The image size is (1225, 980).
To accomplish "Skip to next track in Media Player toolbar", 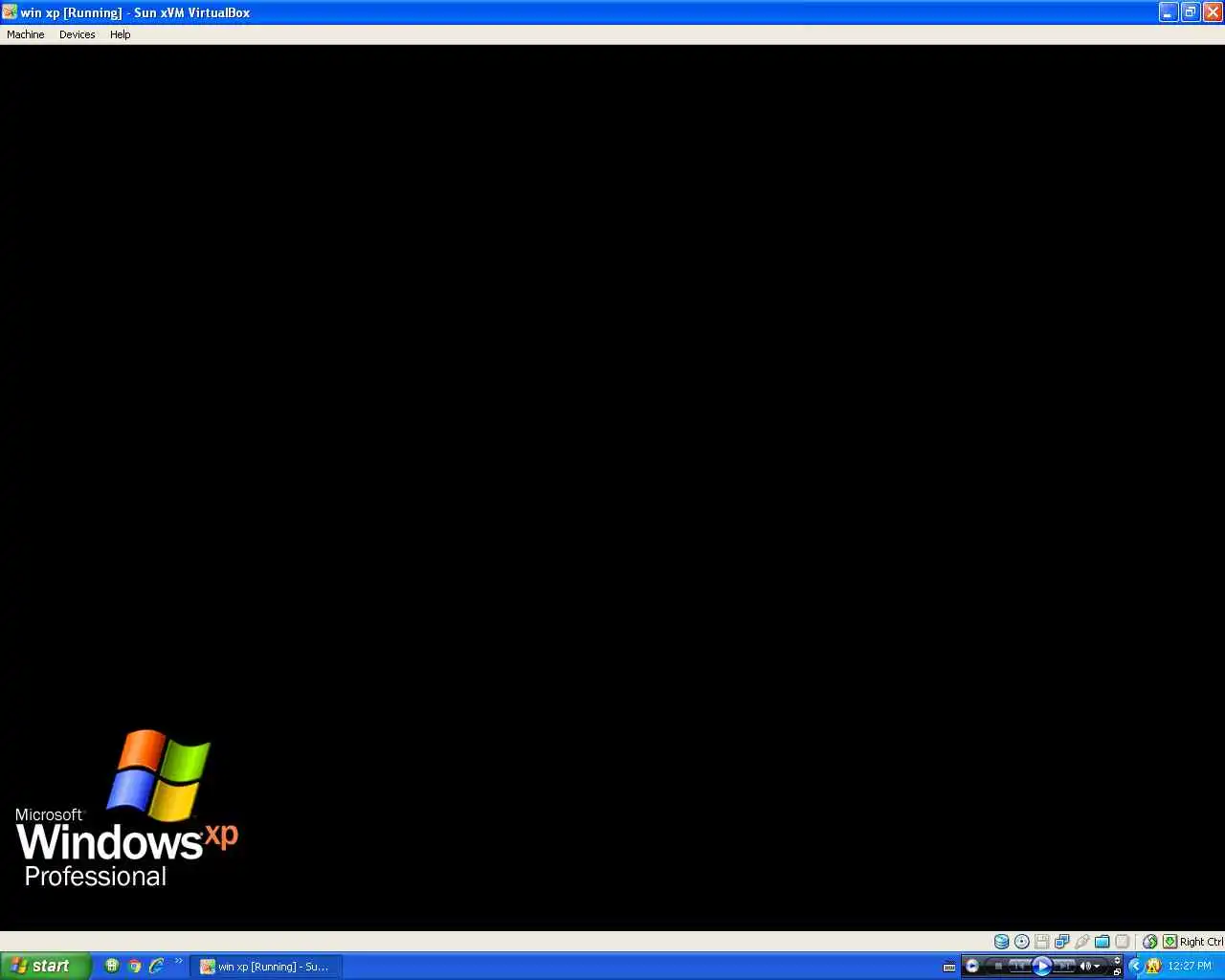I will pyautogui.click(x=1064, y=966).
